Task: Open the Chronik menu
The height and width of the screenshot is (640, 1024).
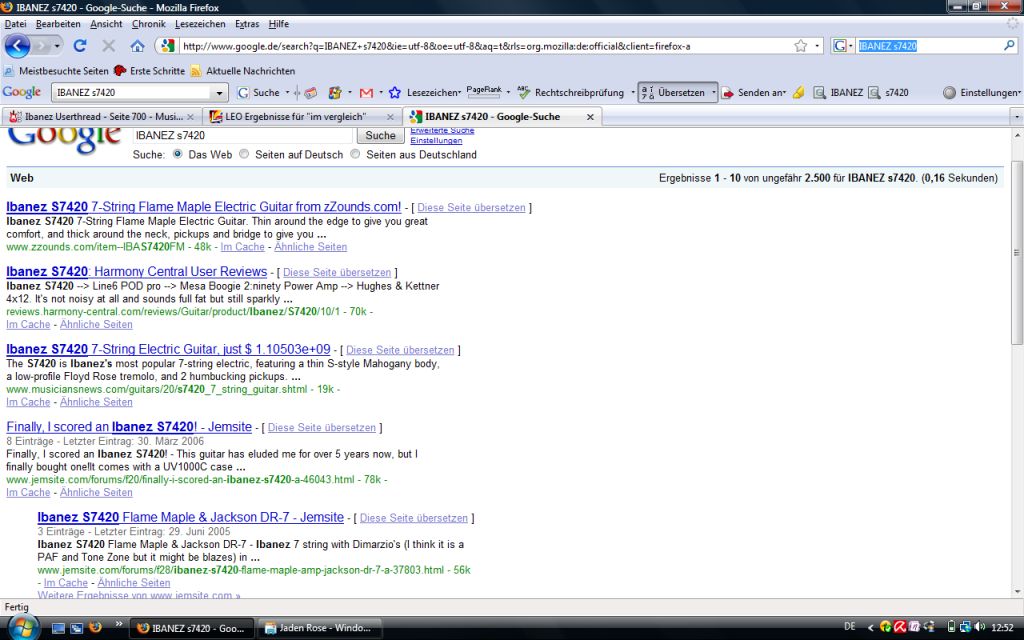Action: tap(149, 24)
